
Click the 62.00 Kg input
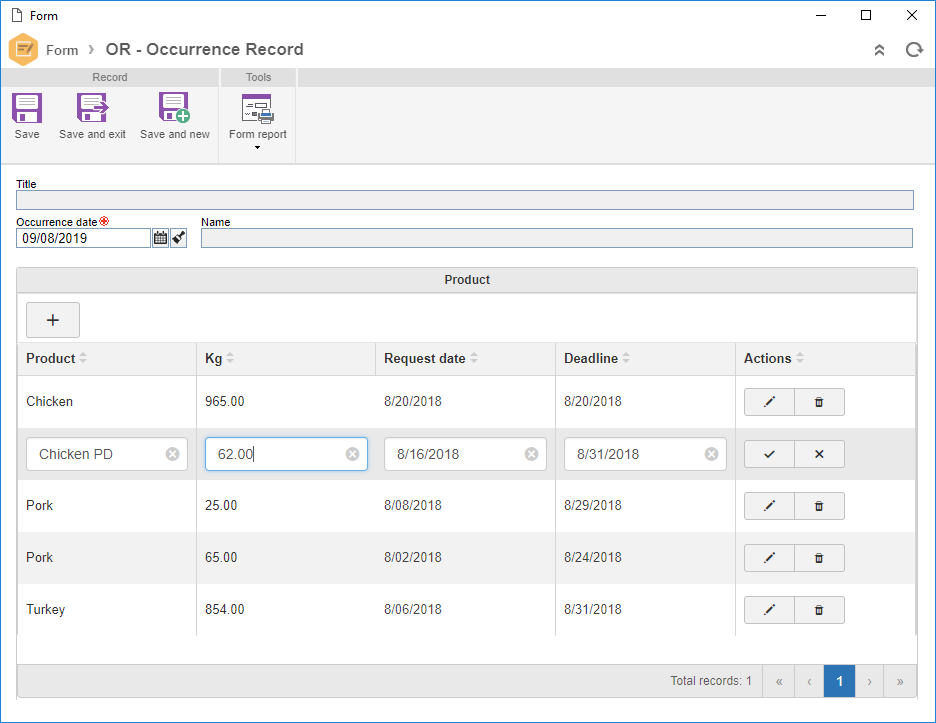(287, 454)
